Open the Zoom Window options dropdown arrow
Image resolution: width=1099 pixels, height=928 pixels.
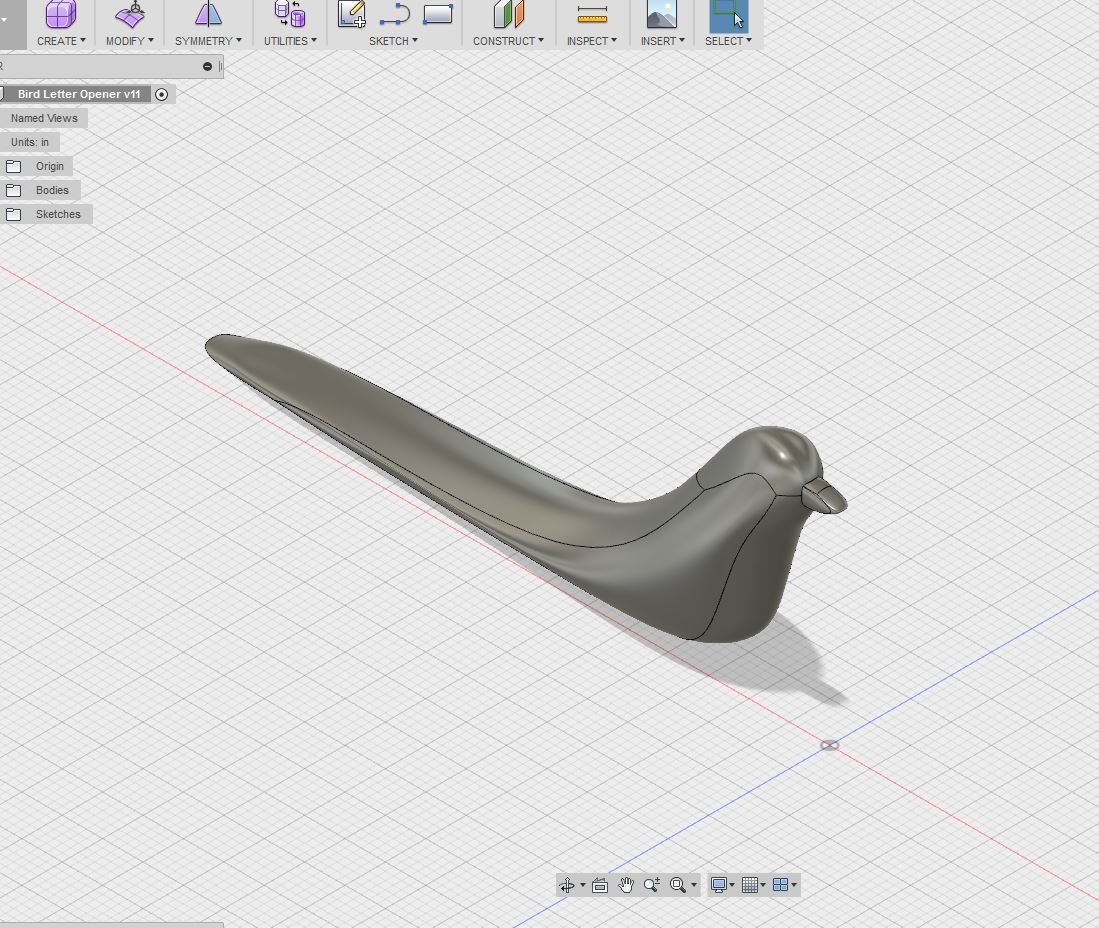(694, 885)
